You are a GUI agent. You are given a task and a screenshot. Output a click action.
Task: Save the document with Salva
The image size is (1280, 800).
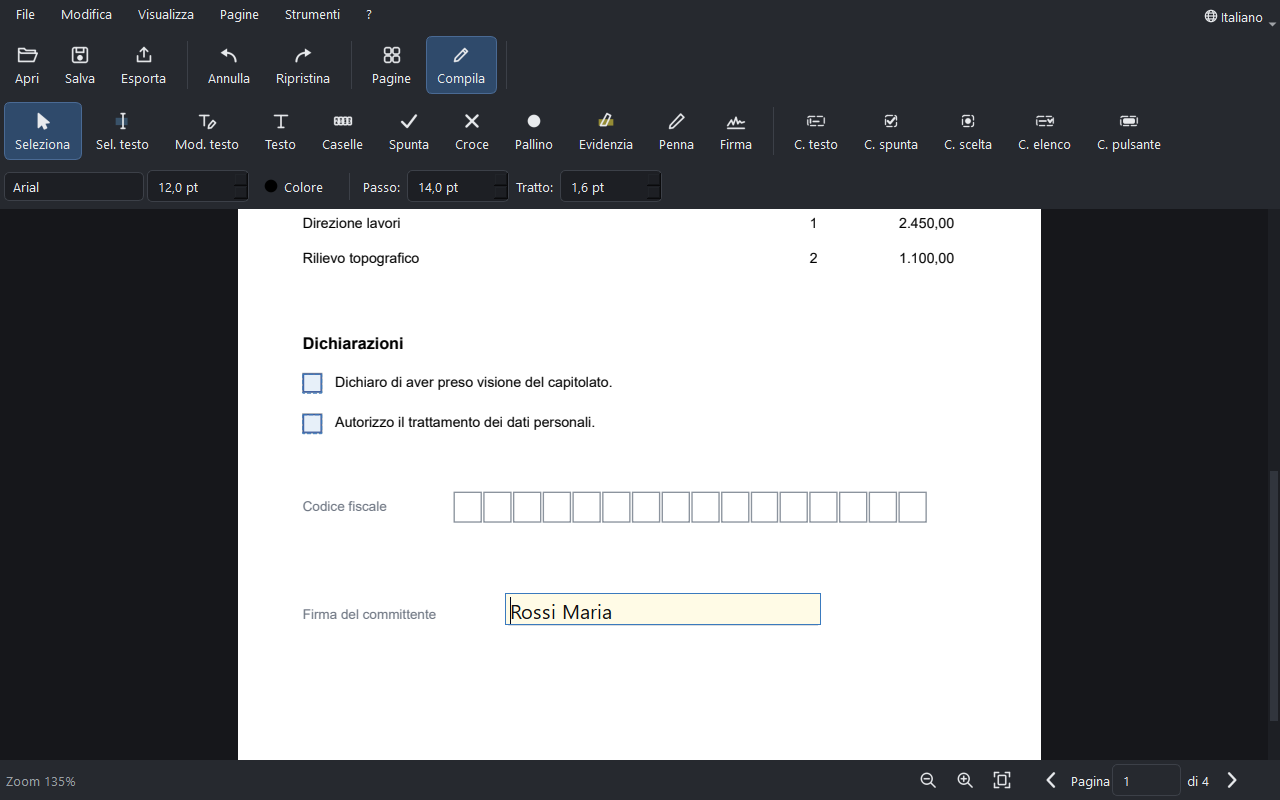[80, 65]
